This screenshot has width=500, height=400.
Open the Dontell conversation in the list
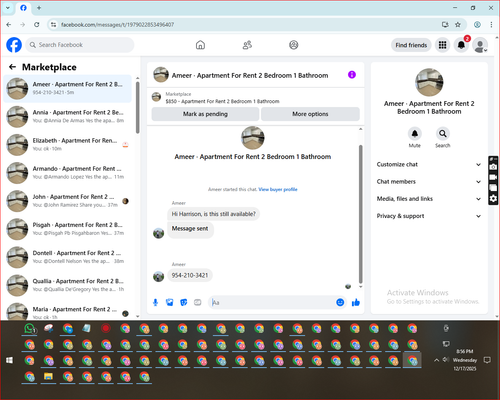click(x=67, y=257)
